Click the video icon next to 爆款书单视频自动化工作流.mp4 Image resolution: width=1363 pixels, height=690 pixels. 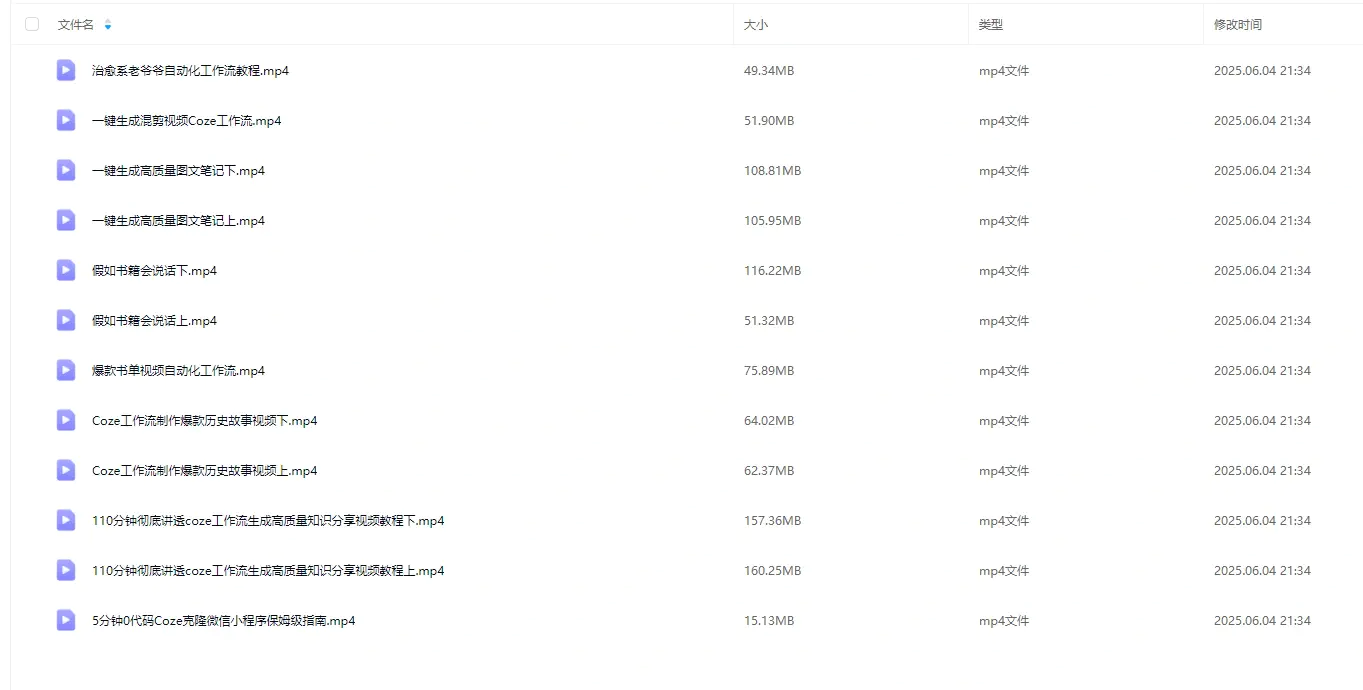coord(66,371)
